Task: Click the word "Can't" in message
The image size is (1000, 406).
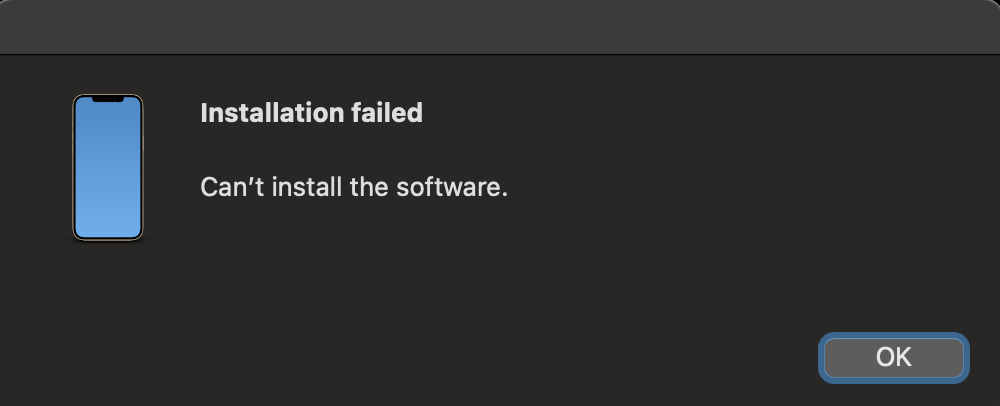Action: [228, 187]
